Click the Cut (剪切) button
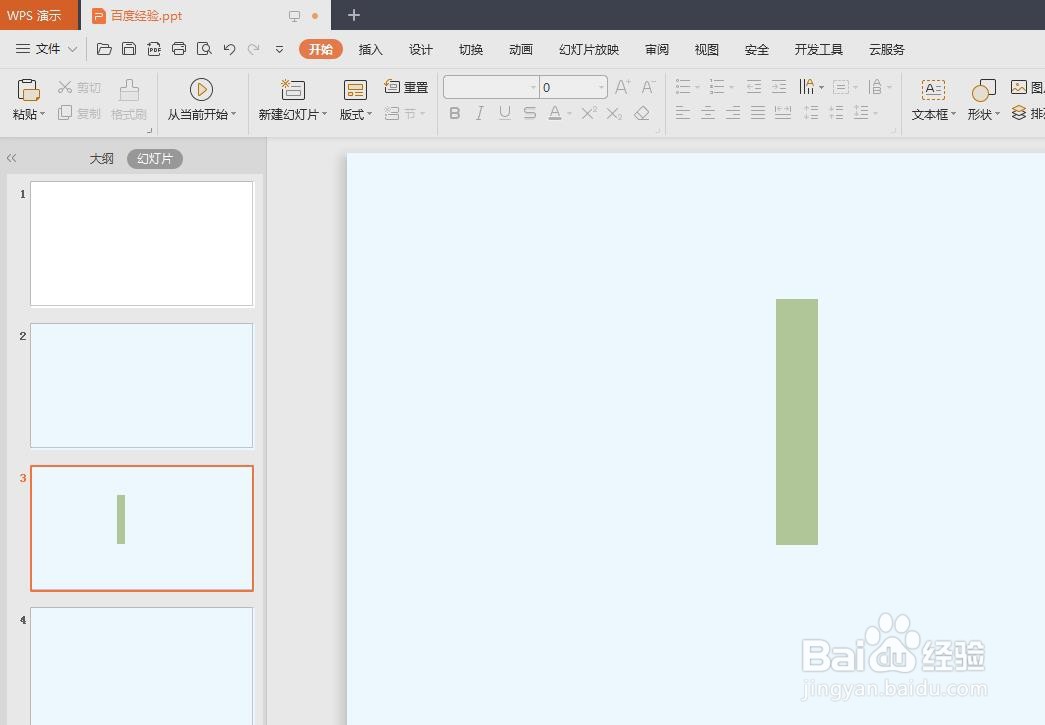 click(79, 87)
